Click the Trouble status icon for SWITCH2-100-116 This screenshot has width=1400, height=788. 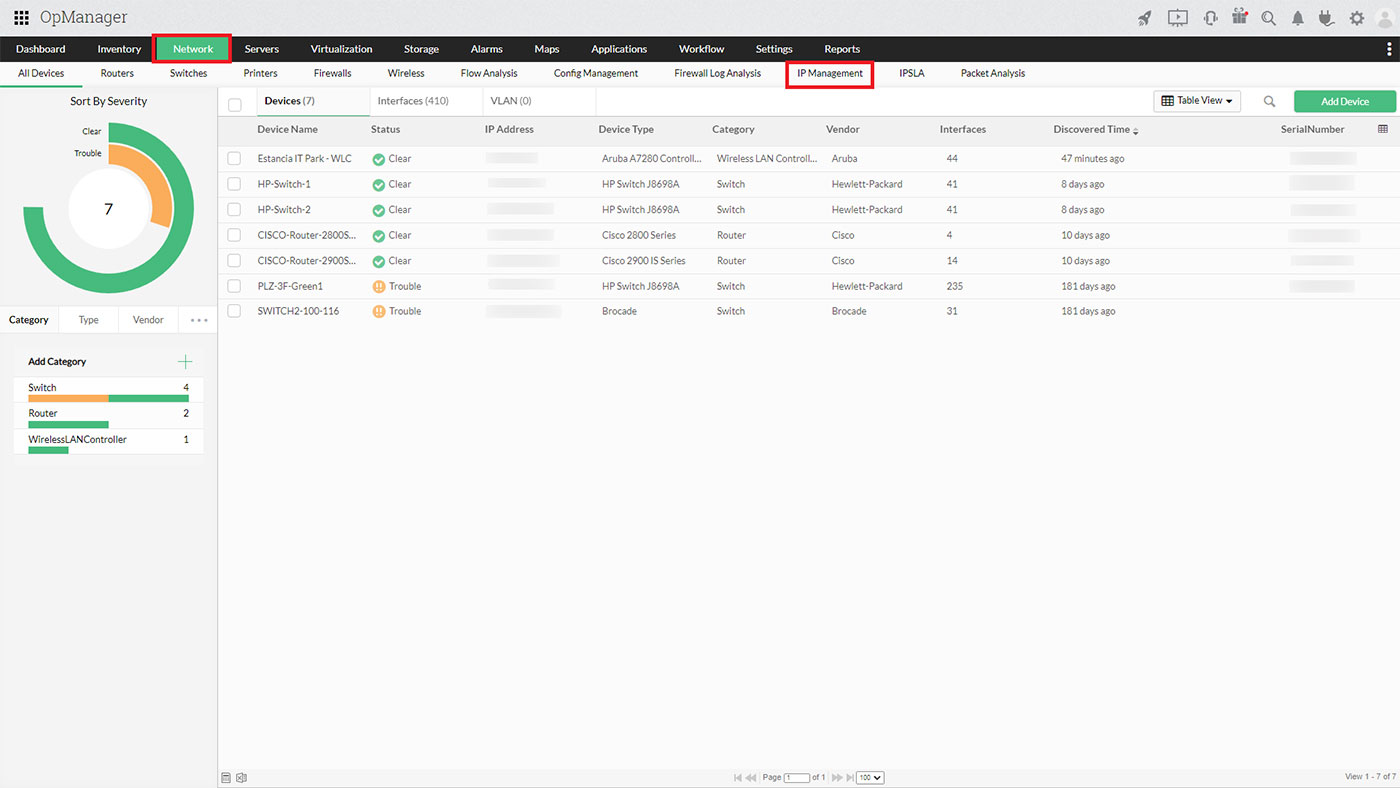(x=378, y=312)
